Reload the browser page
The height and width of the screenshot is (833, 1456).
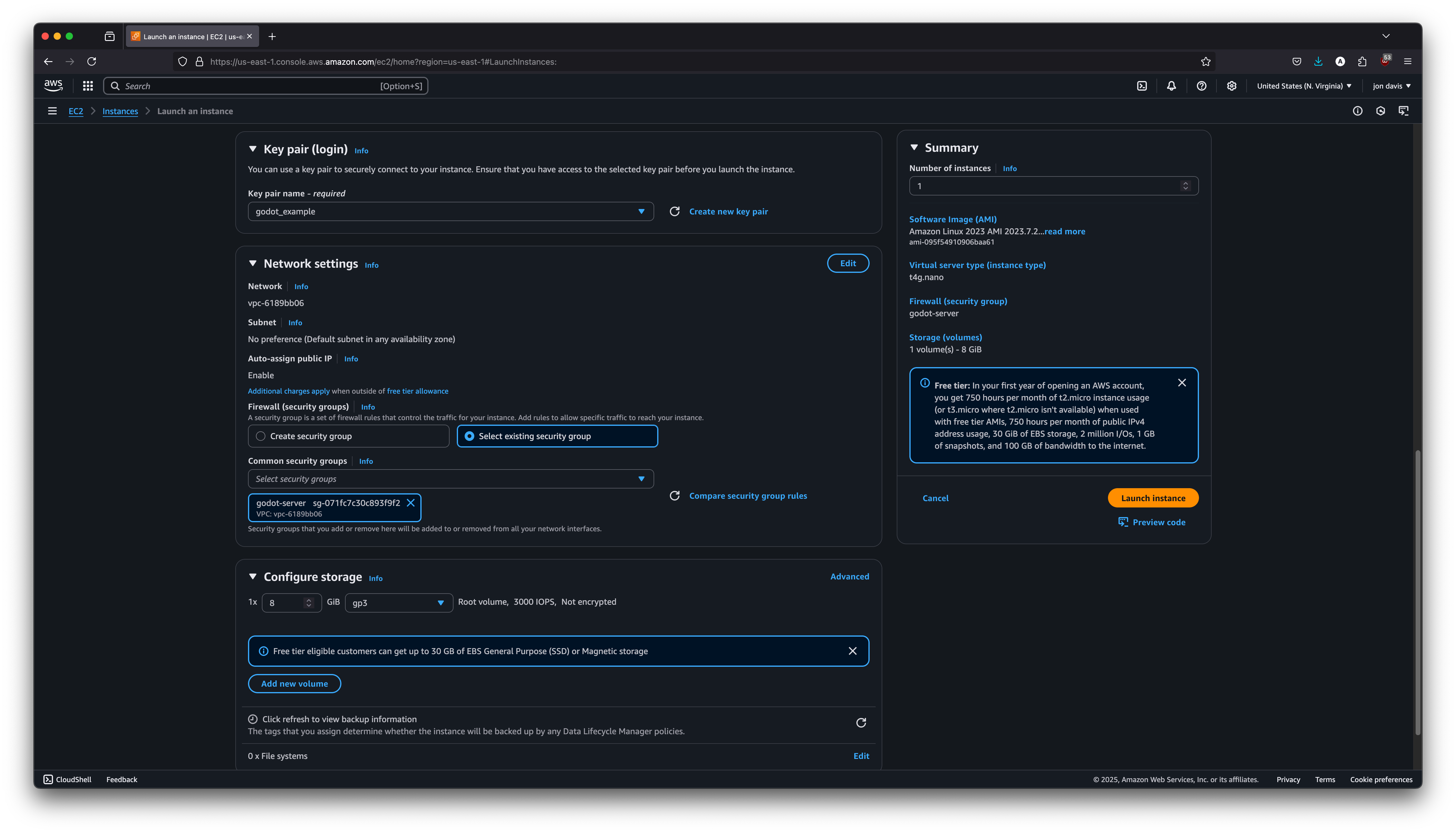point(92,61)
